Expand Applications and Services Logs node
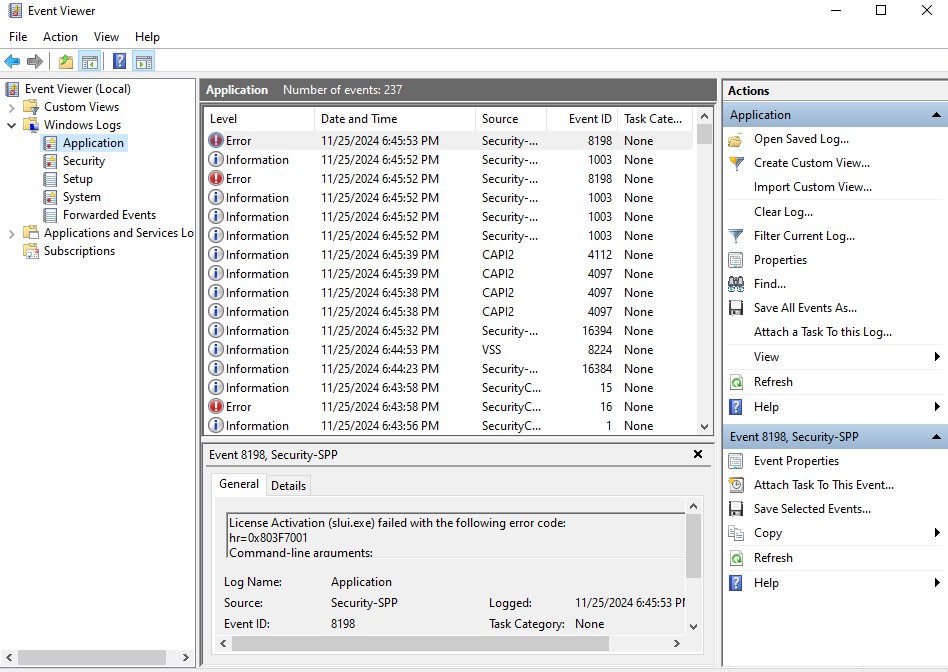This screenshot has width=948, height=672. click(x=11, y=233)
